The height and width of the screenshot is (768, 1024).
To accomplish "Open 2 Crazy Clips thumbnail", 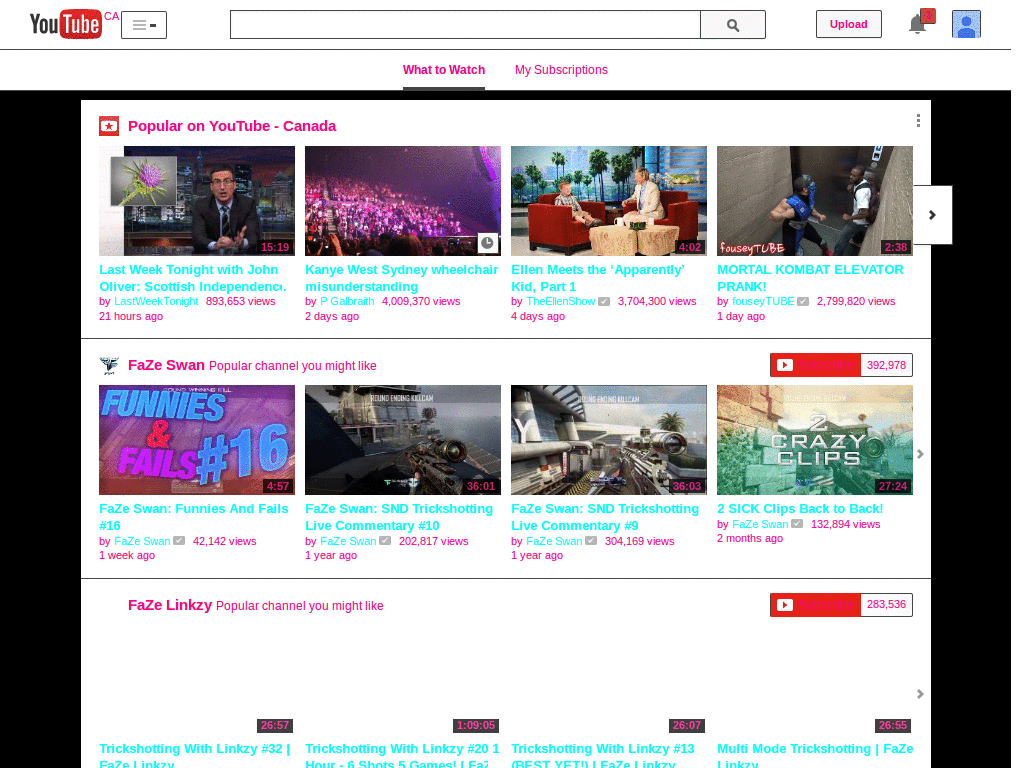I will pos(814,440).
